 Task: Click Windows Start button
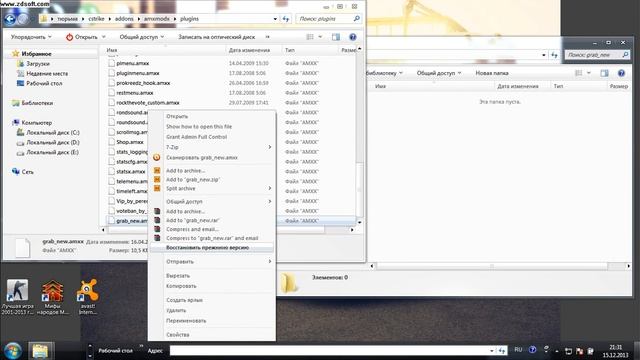pos(13,351)
